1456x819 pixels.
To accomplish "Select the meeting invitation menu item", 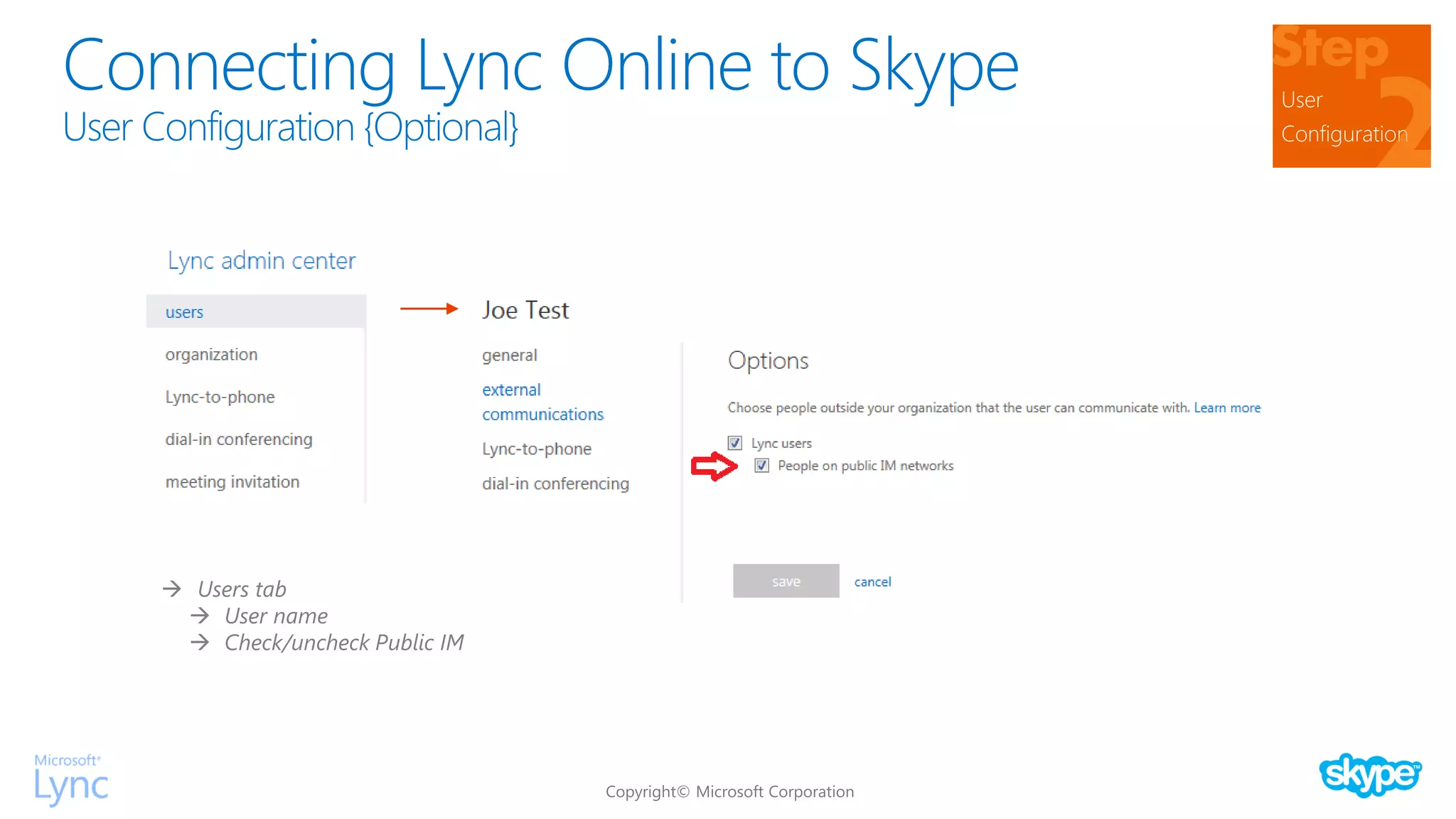I will pyautogui.click(x=232, y=482).
